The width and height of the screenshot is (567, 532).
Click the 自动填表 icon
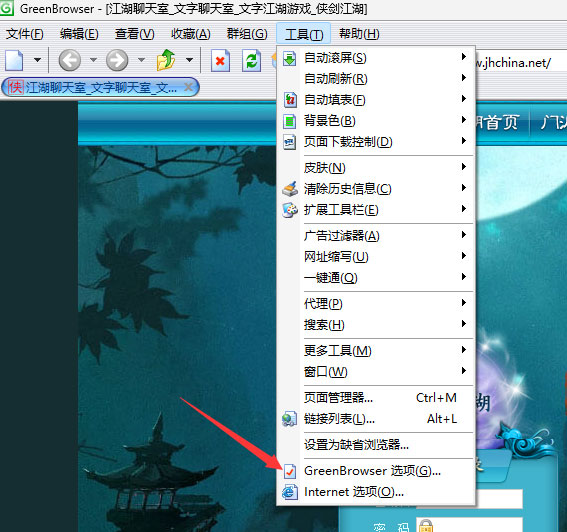pyautogui.click(x=290, y=99)
